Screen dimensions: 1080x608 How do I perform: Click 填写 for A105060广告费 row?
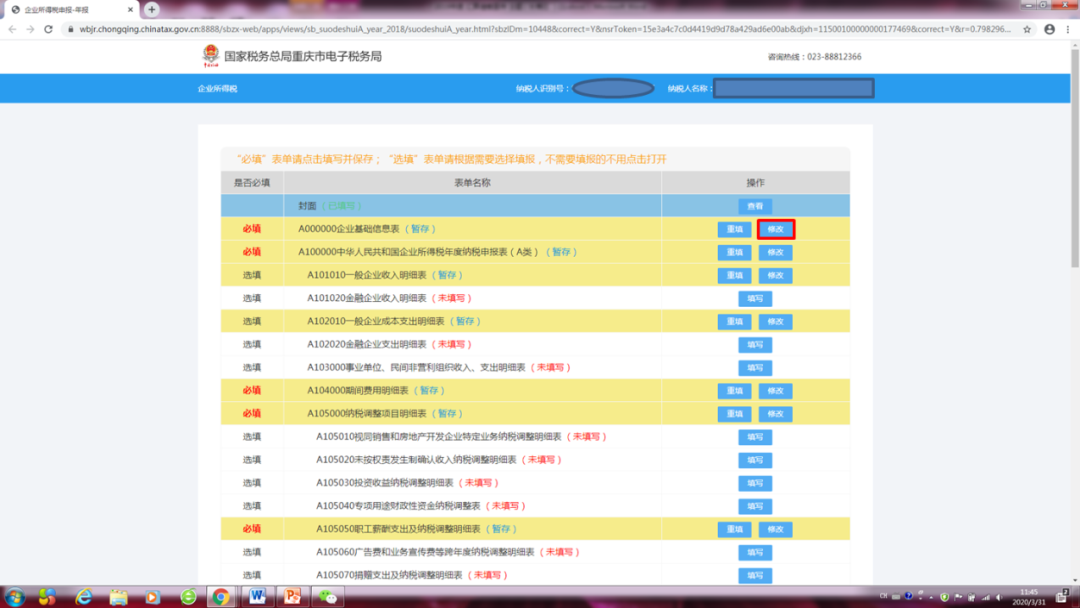coord(755,552)
